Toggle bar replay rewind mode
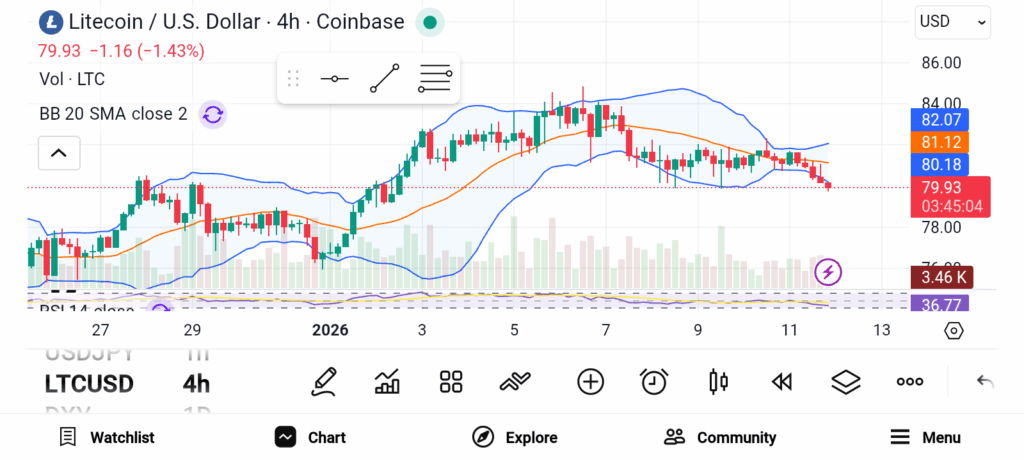 [781, 381]
